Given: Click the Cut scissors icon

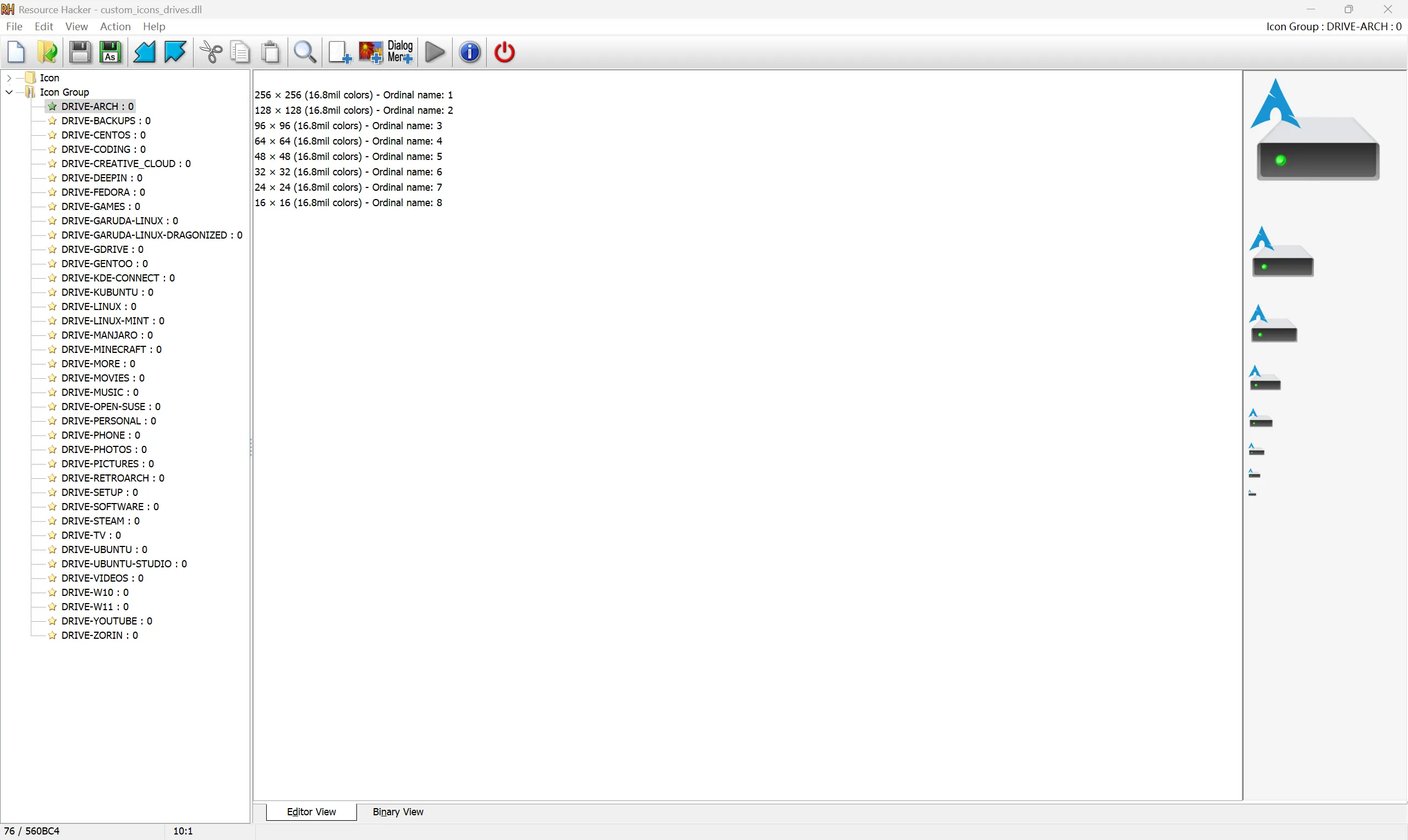Looking at the screenshot, I should 211,52.
